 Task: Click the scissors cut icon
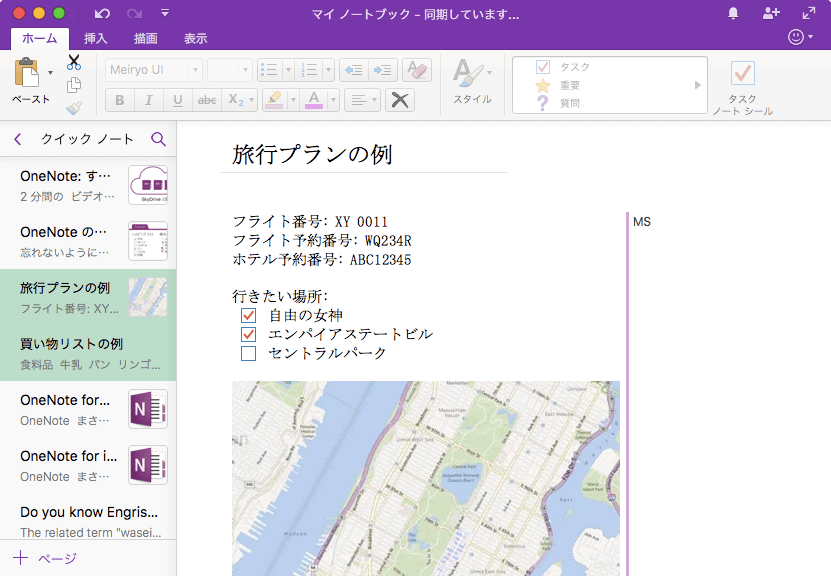[x=73, y=63]
